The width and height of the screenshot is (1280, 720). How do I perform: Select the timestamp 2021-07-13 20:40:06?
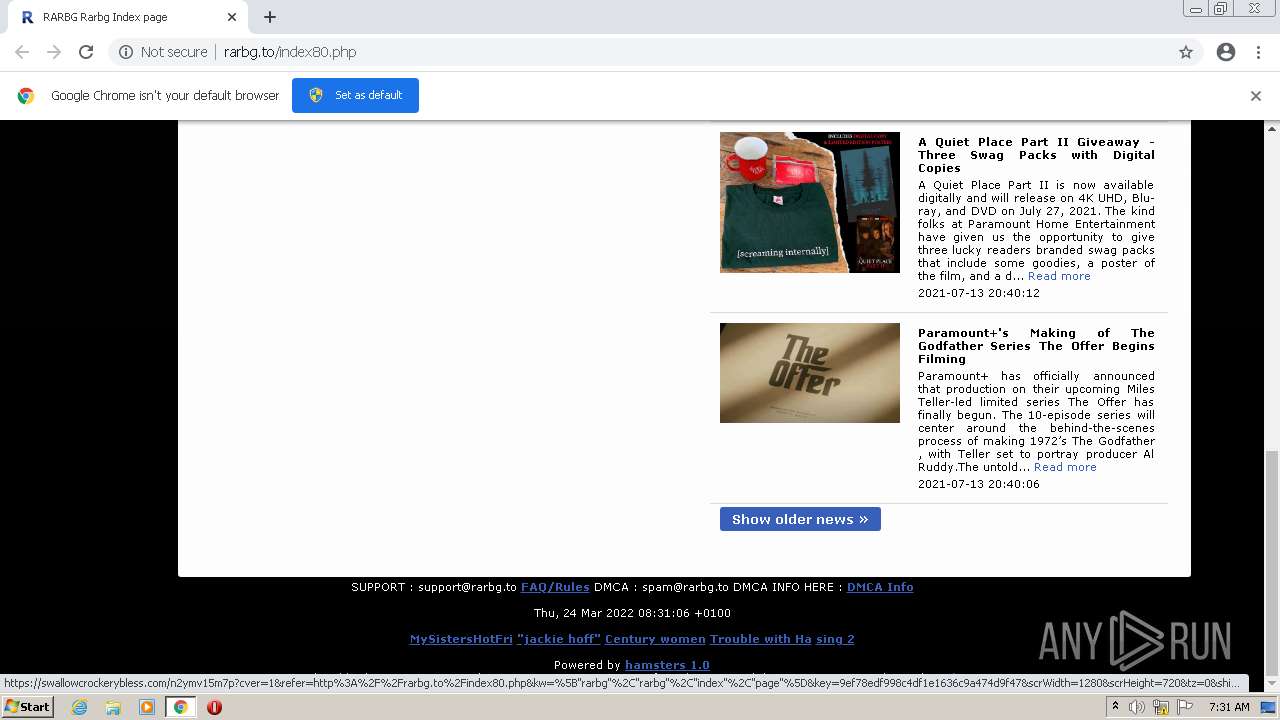(979, 484)
